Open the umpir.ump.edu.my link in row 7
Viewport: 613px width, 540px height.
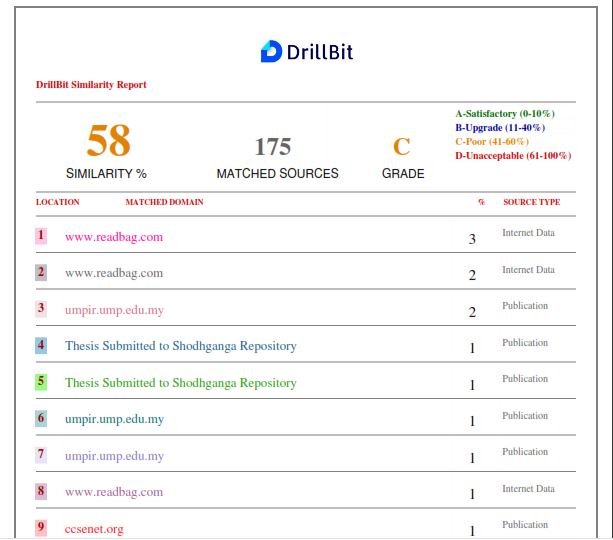(x=114, y=456)
